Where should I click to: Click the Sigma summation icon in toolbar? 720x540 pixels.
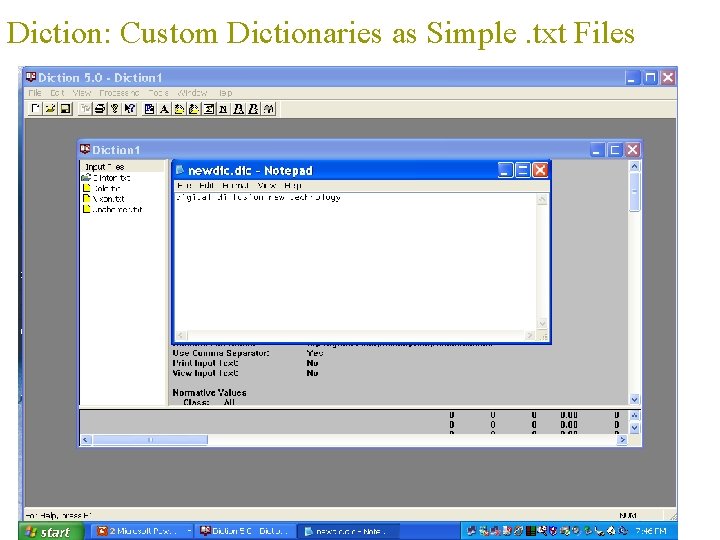209,109
